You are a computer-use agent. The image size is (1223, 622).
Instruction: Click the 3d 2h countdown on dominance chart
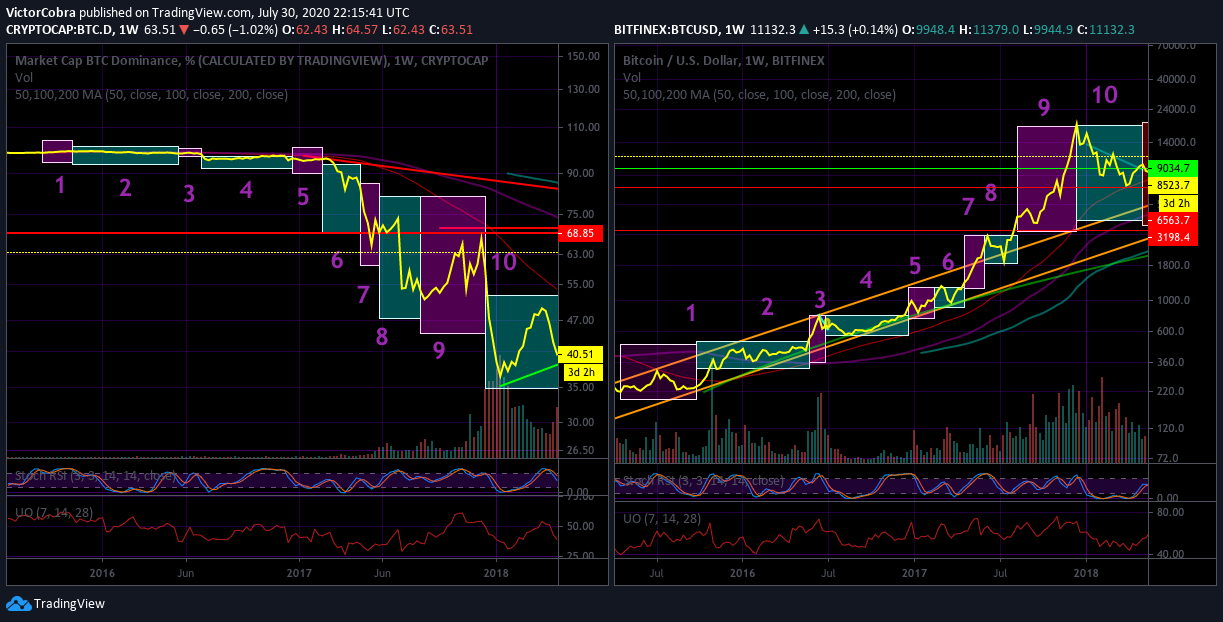click(x=581, y=371)
